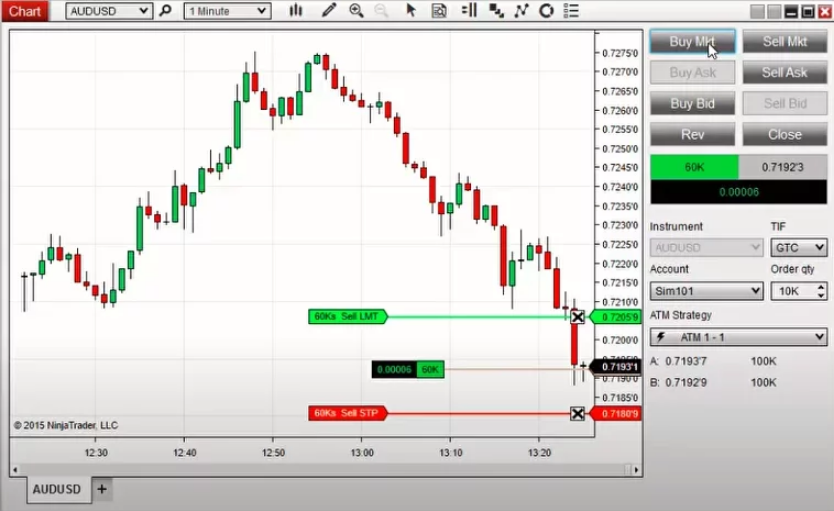Open the bar type chart style icon
This screenshot has height=511, width=834.
(x=296, y=11)
